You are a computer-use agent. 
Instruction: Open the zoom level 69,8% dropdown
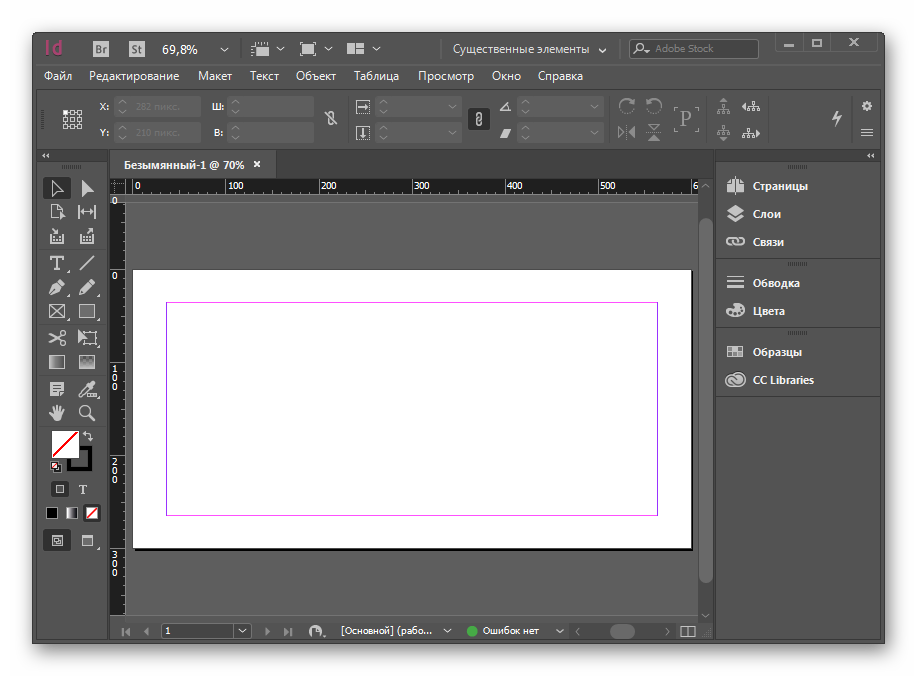click(x=224, y=49)
